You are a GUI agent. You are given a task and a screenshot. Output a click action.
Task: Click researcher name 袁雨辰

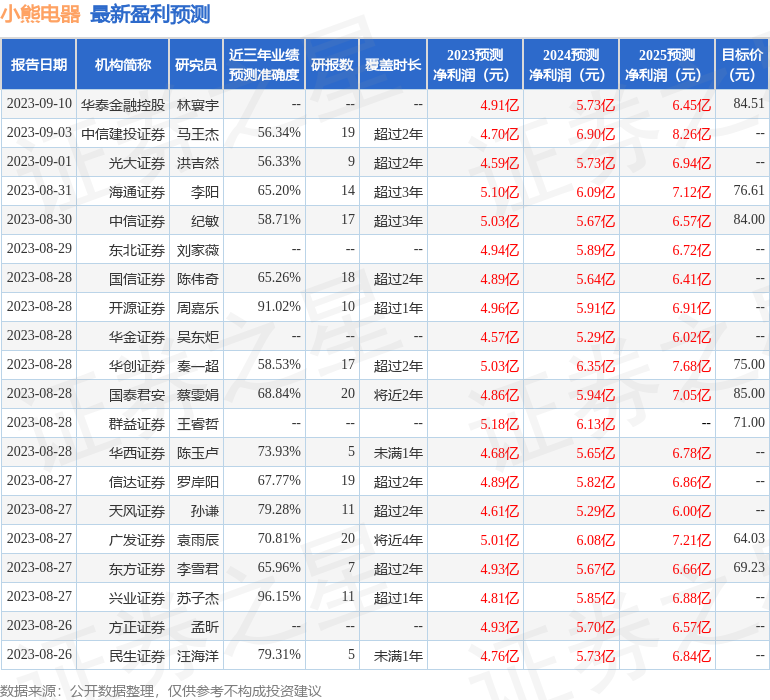point(198,540)
